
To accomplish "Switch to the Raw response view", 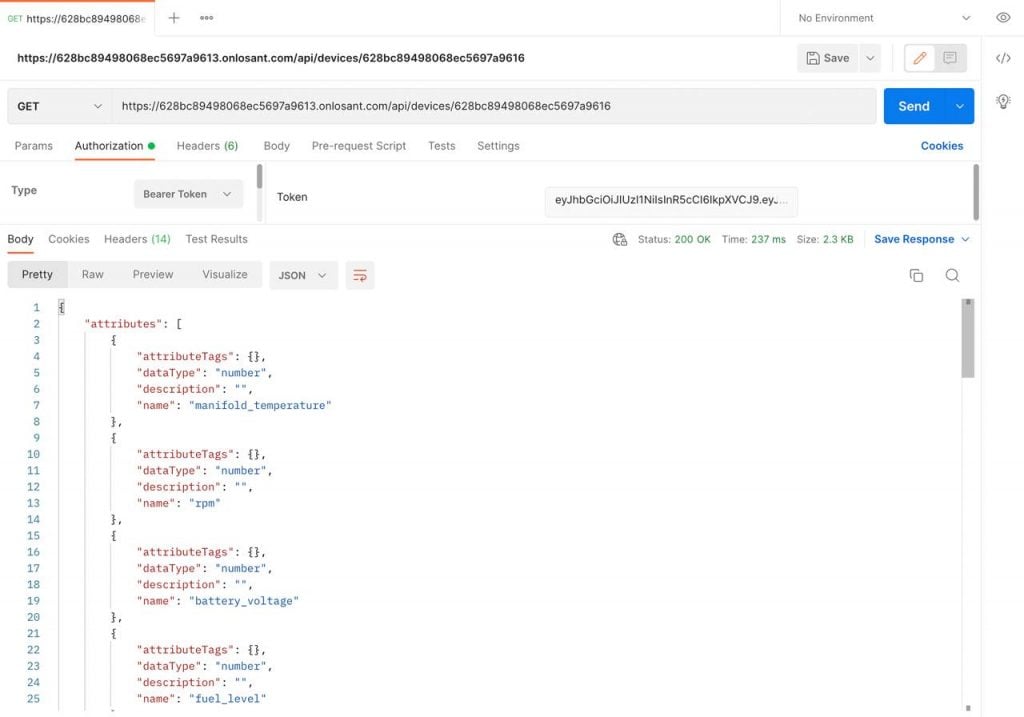I will point(93,274).
